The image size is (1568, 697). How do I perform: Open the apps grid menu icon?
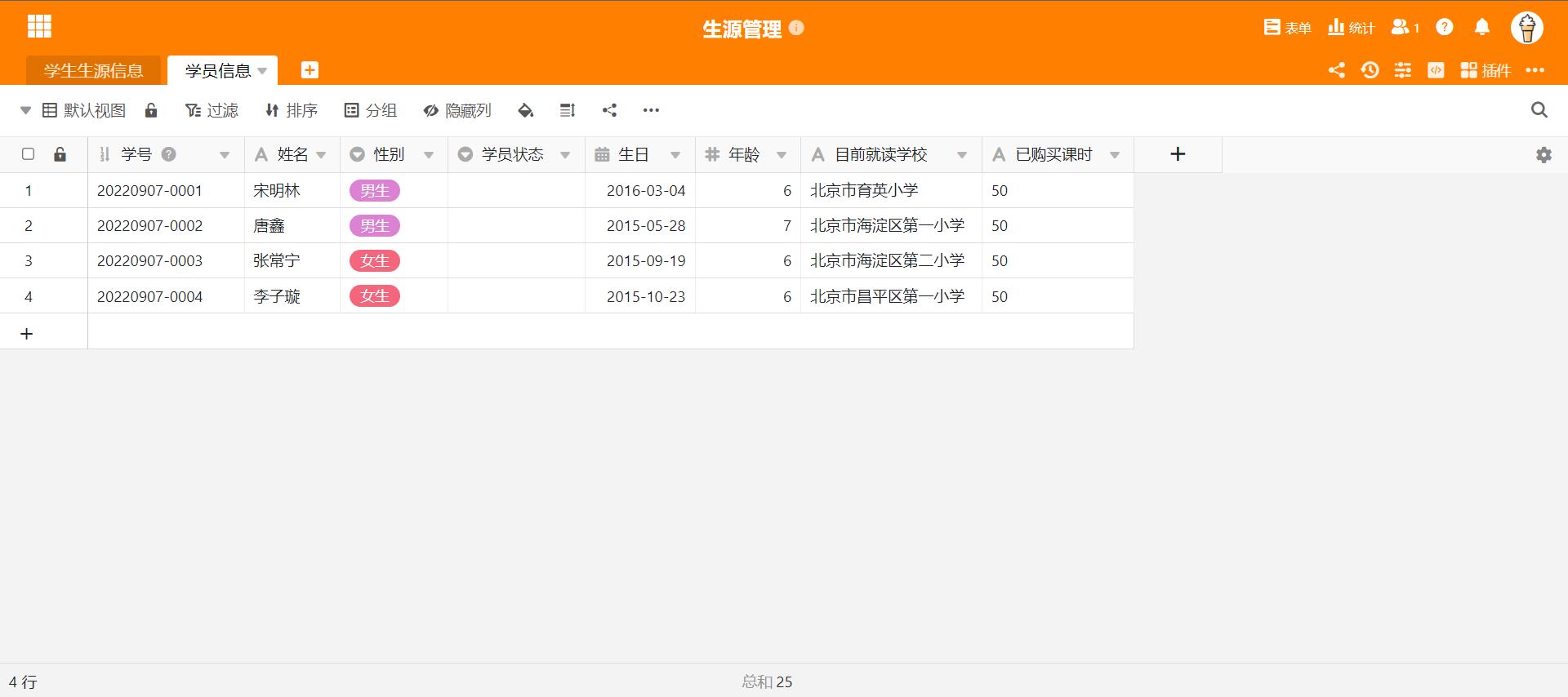39,27
